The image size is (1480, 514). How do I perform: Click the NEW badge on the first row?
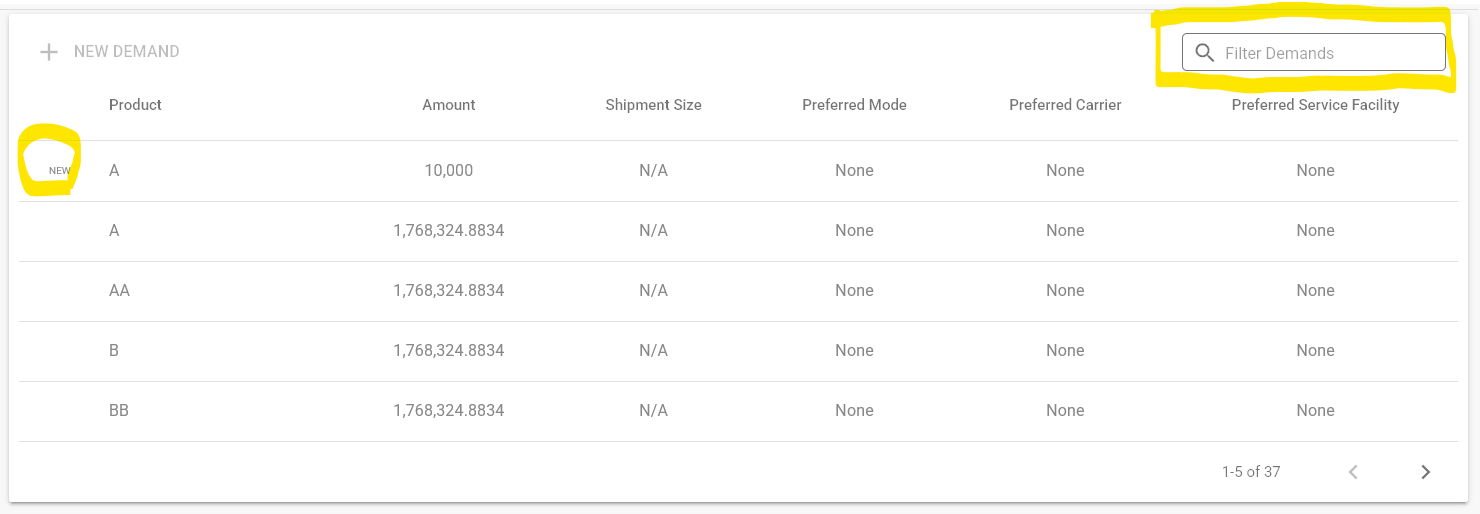coord(60,171)
